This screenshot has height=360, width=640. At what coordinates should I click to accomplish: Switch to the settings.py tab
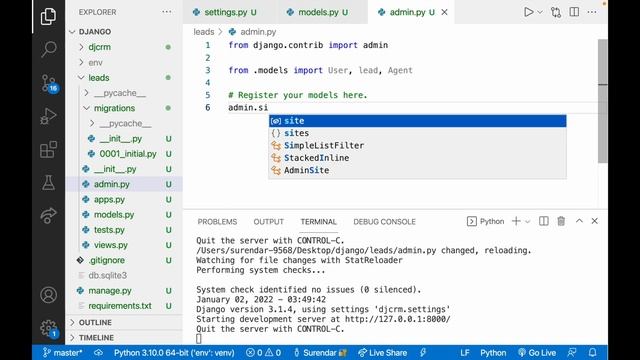230,12
